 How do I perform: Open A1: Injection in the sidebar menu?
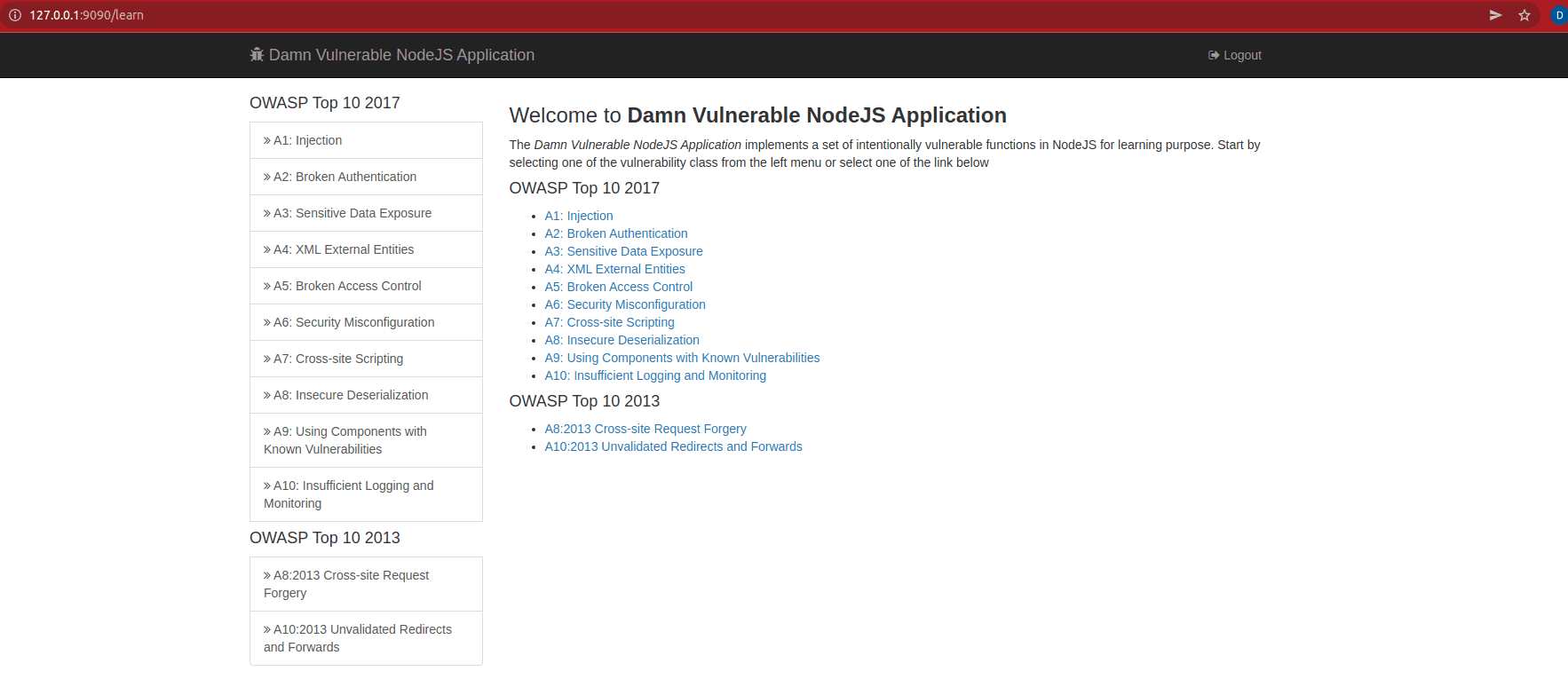pyautogui.click(x=366, y=140)
